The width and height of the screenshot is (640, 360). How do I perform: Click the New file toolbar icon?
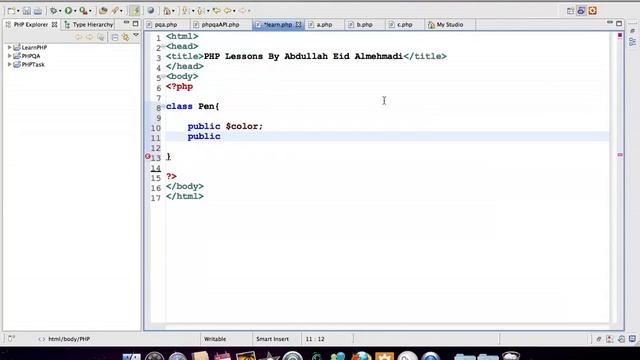tap(11, 11)
